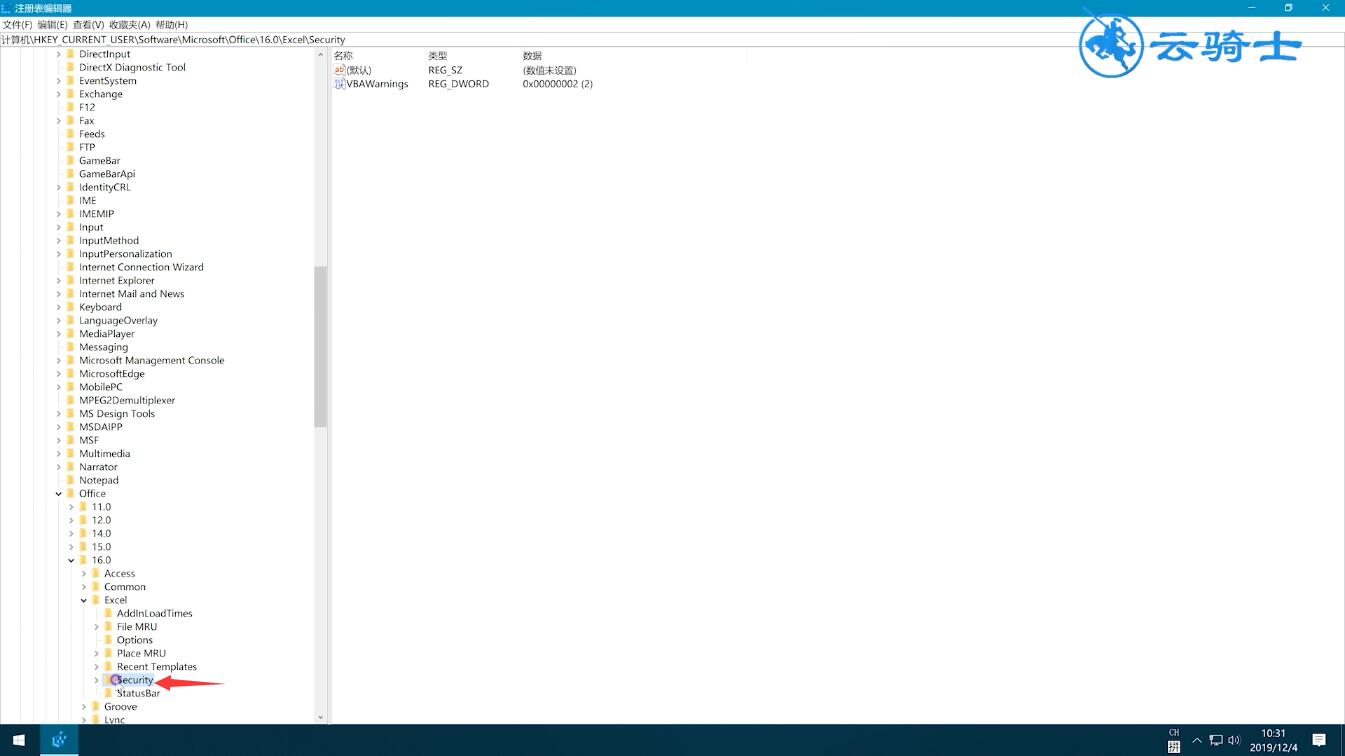This screenshot has width=1345, height=756.
Task: Open the 查看(V) menu
Action: pos(88,25)
